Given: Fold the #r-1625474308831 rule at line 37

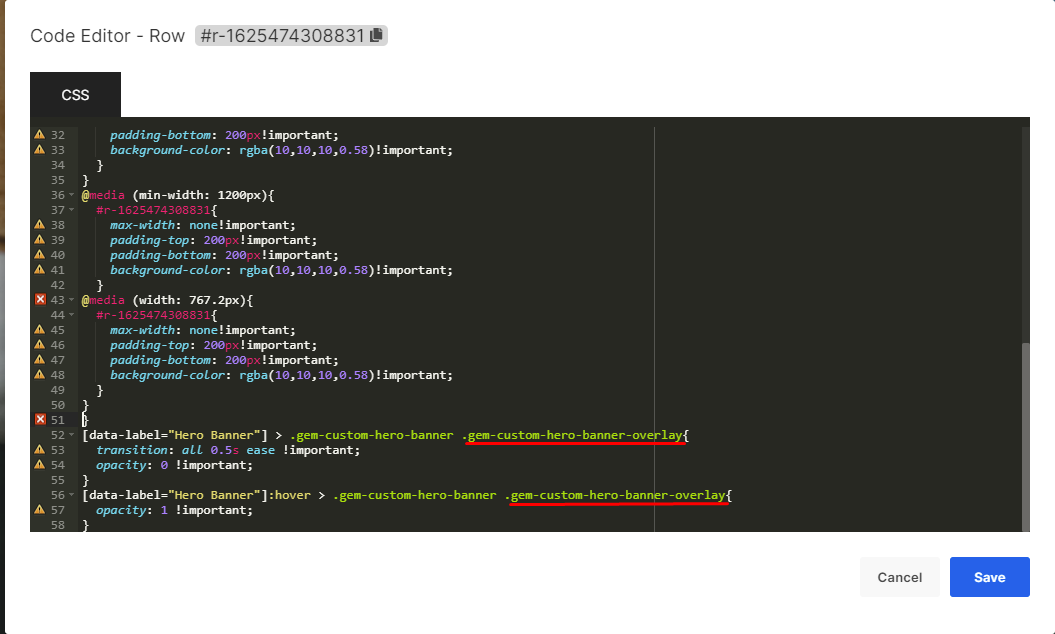Looking at the screenshot, I should [71, 210].
